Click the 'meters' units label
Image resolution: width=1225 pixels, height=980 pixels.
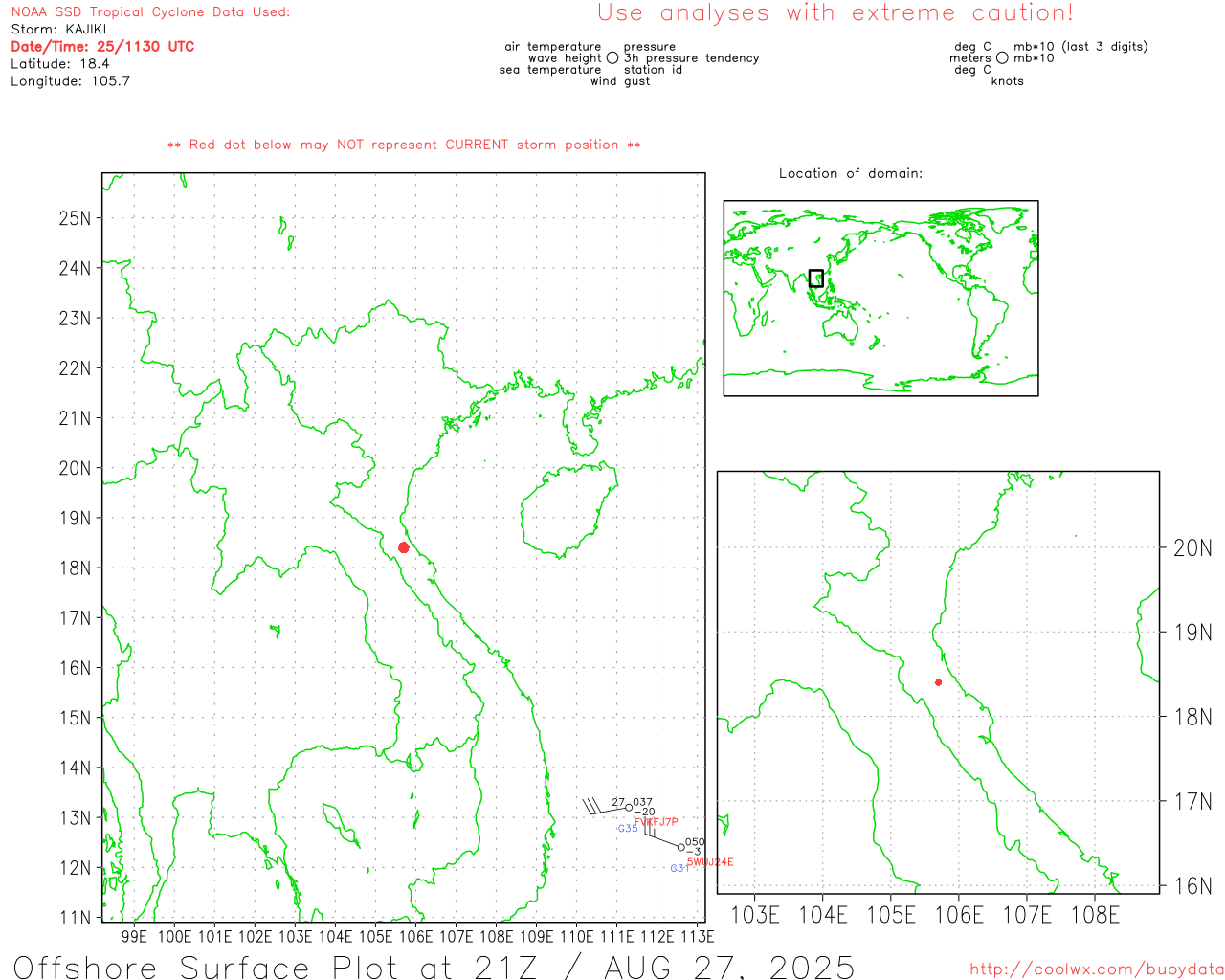tap(970, 58)
